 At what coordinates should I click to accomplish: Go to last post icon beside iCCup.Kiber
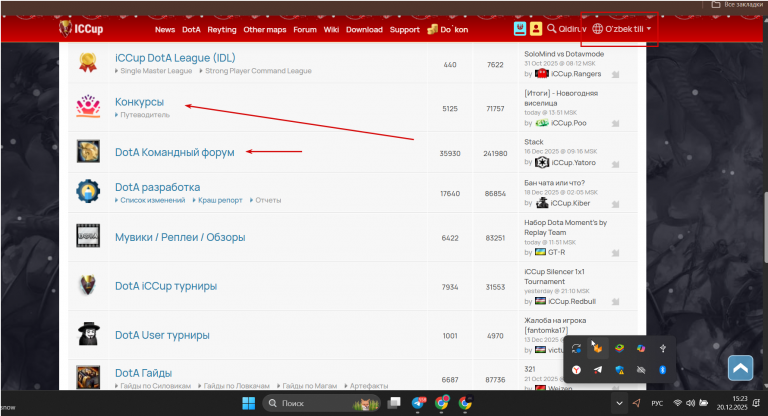click(x=616, y=204)
